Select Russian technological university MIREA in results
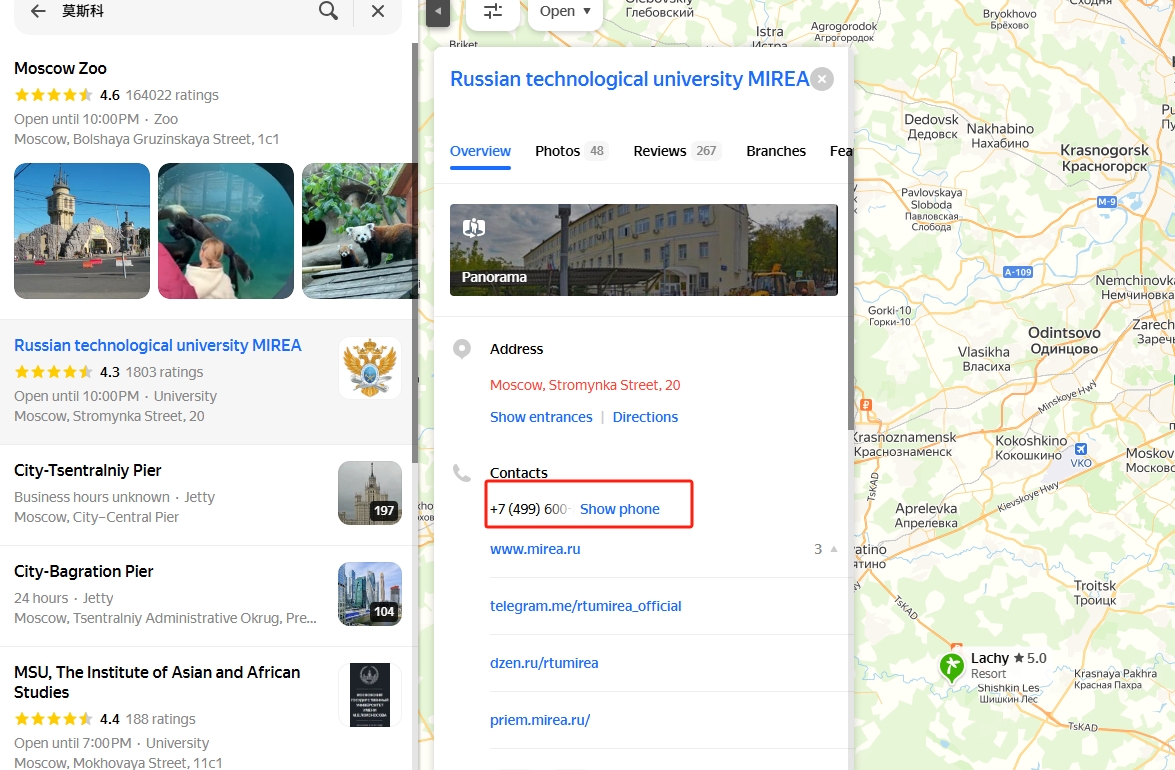 [158, 345]
